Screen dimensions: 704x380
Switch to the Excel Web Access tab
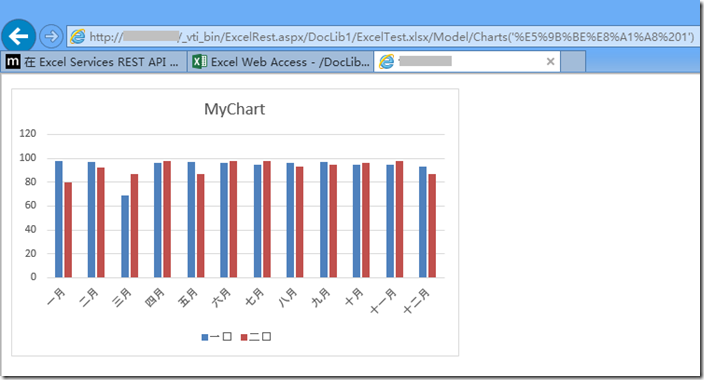pos(281,62)
